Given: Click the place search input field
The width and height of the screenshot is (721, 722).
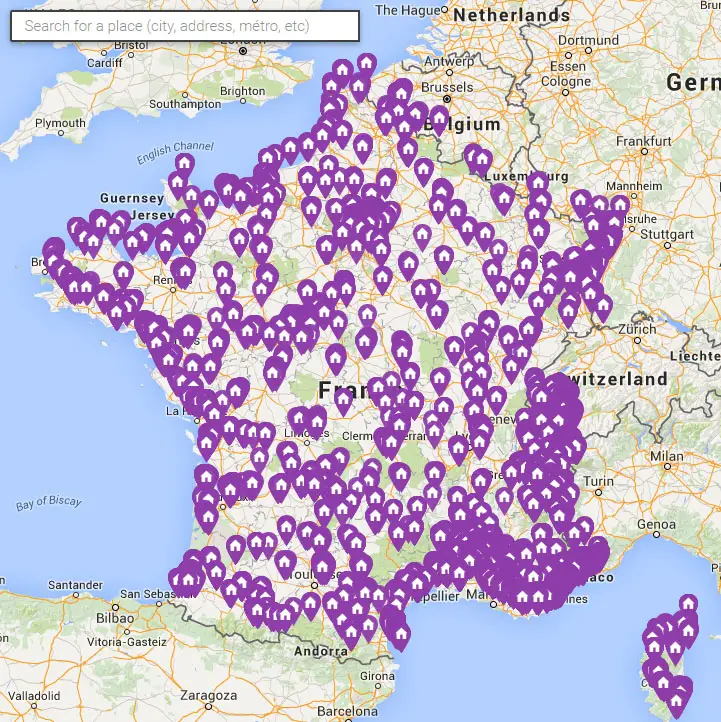Looking at the screenshot, I should point(185,26).
